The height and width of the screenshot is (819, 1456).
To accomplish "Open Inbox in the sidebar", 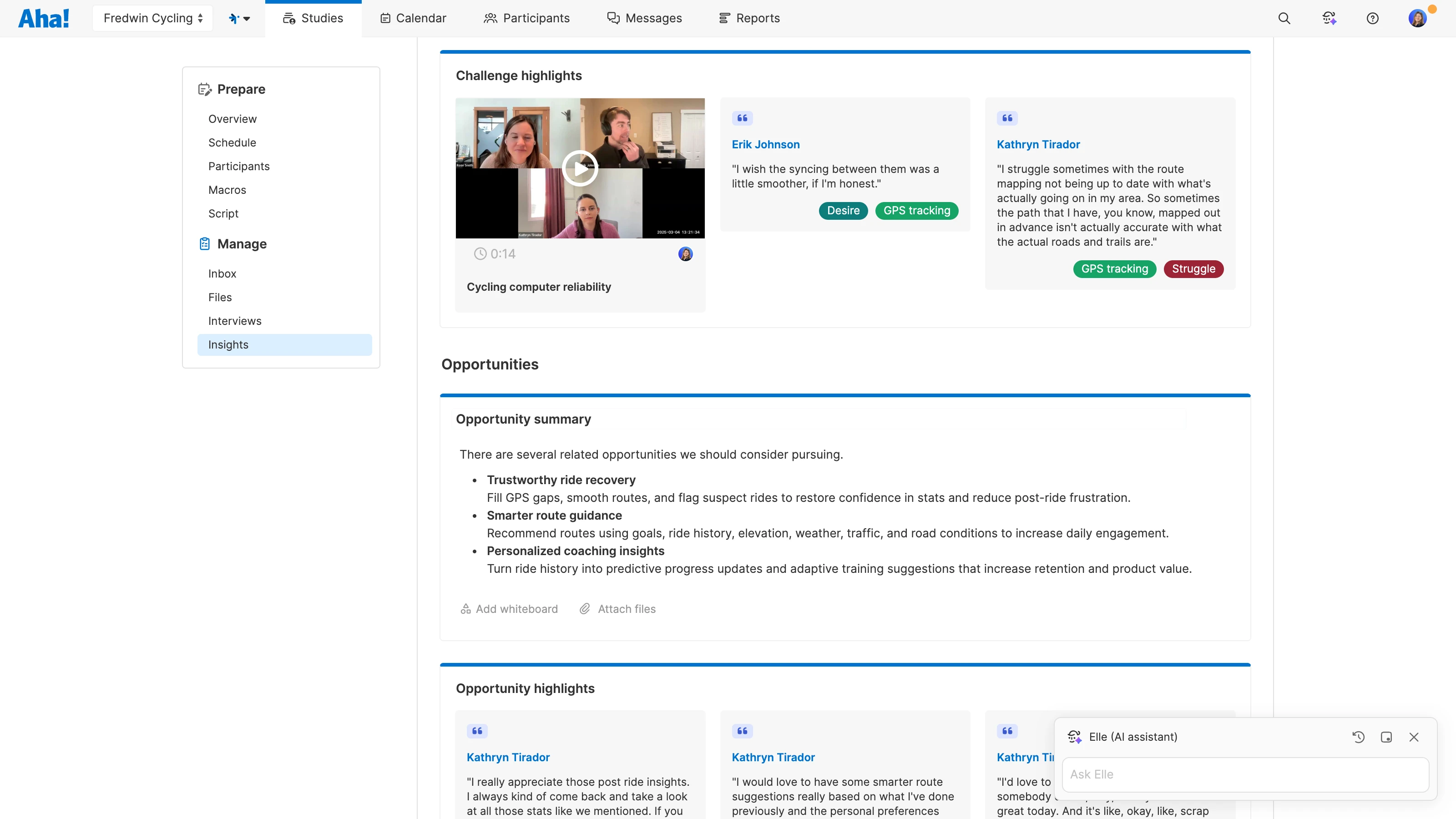I will (222, 273).
